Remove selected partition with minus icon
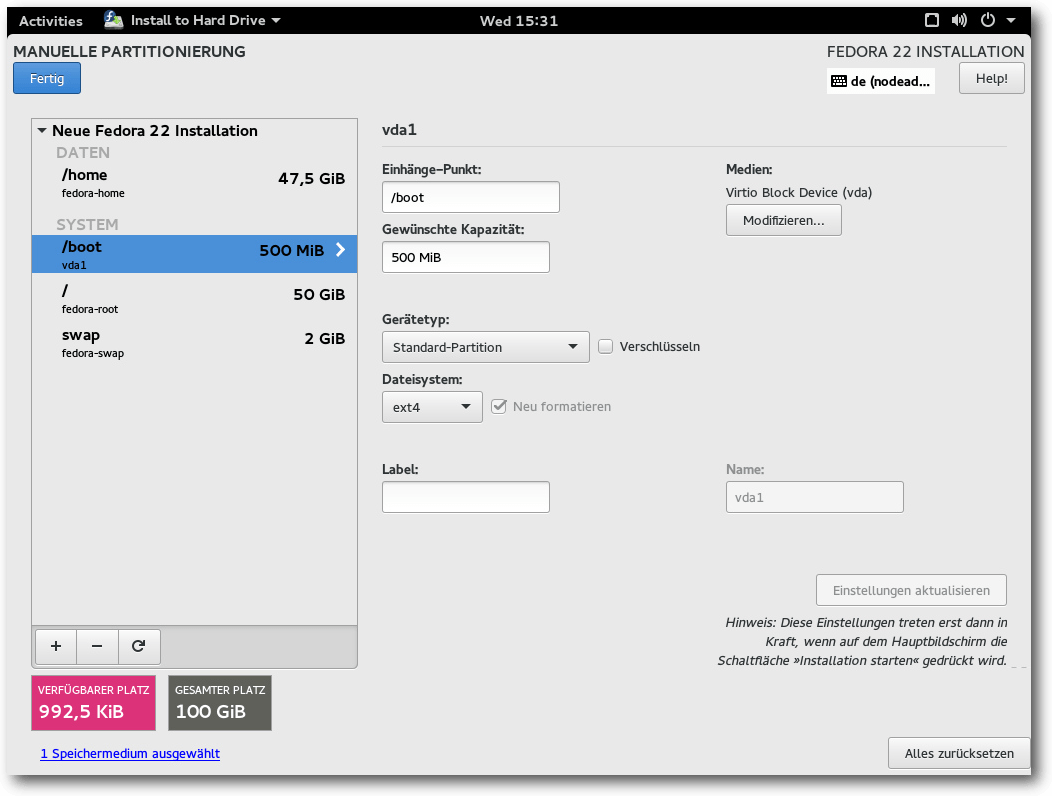Screen dimensions: 1052x796 97,646
